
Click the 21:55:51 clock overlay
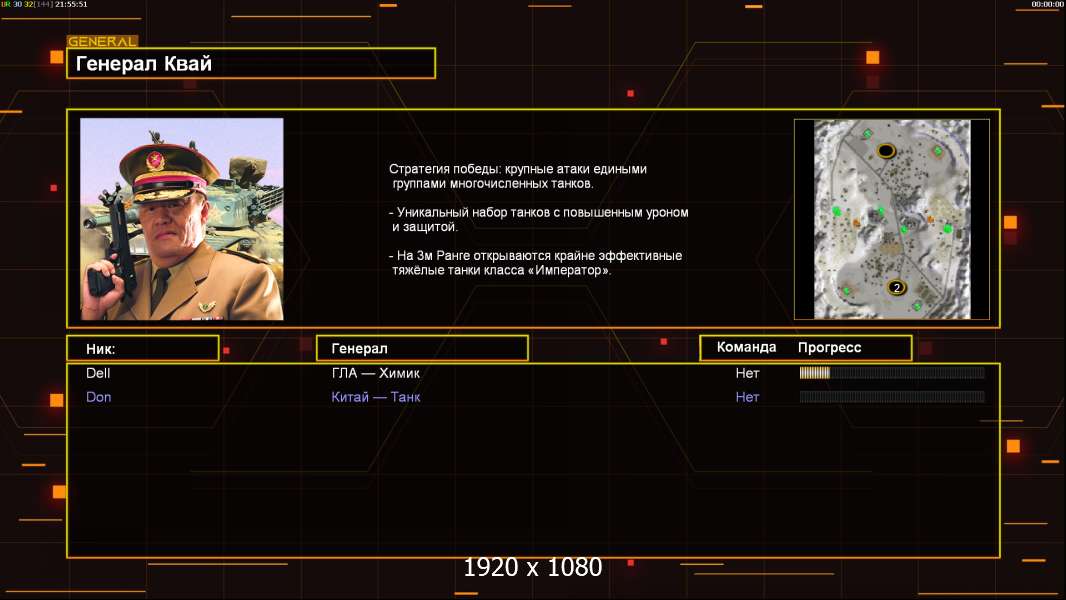coord(71,4)
